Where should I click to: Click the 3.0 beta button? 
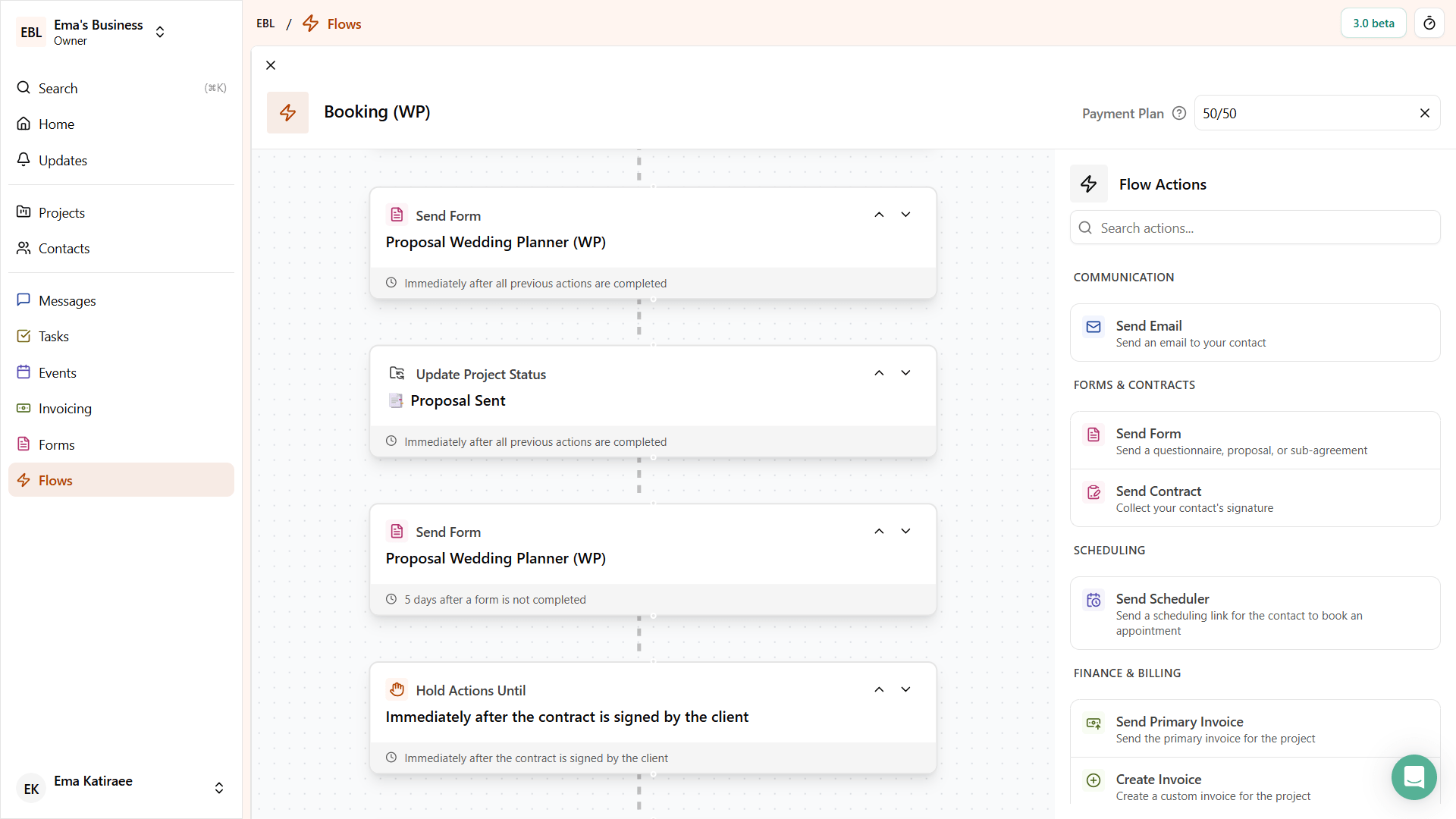[1373, 23]
